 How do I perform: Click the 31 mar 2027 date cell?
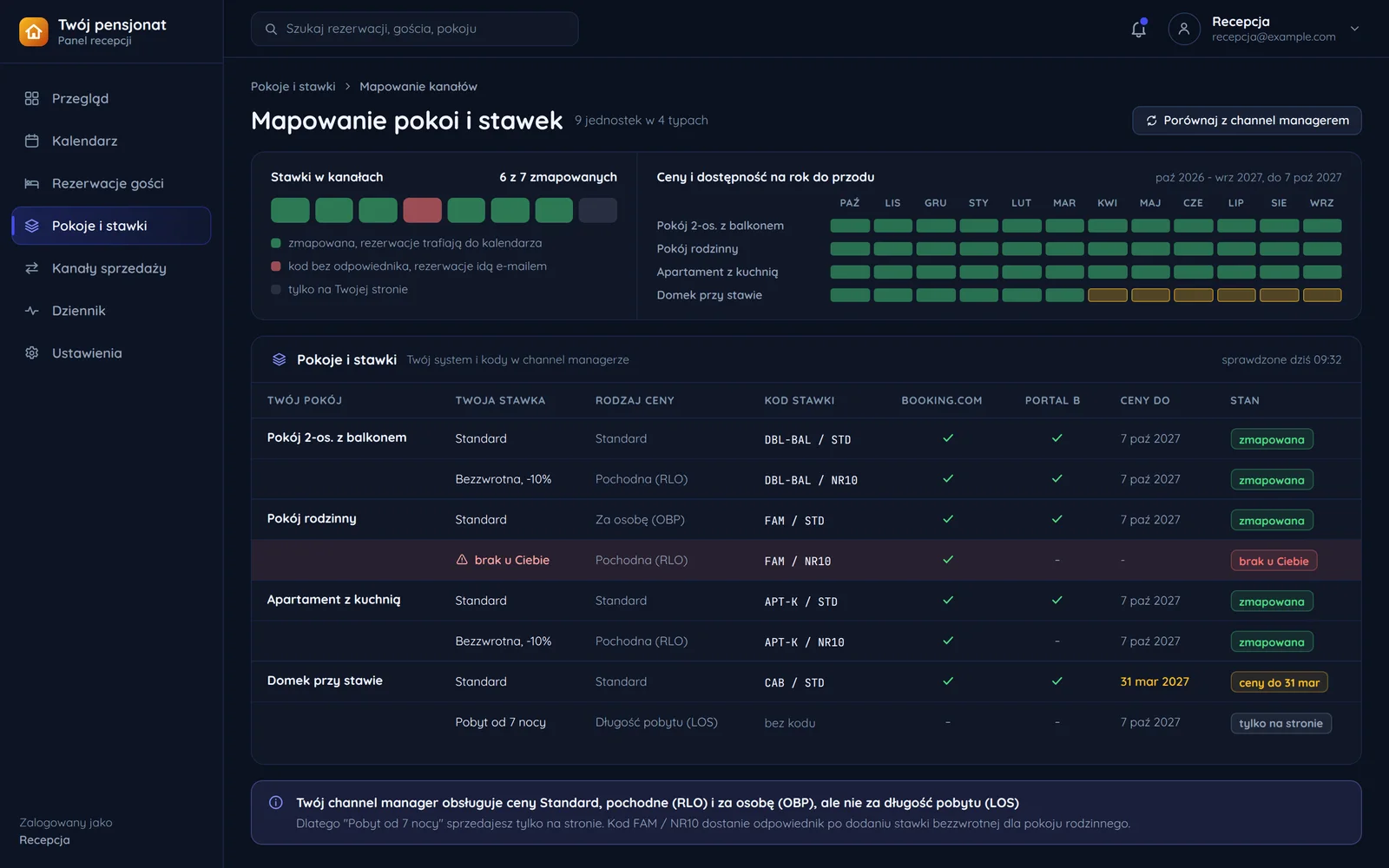pyautogui.click(x=1155, y=681)
